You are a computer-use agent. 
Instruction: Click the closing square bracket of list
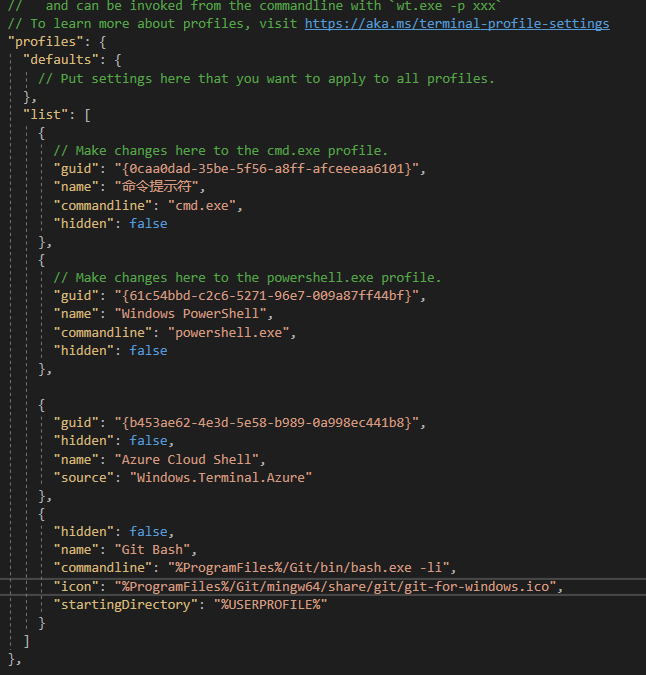(x=27, y=641)
